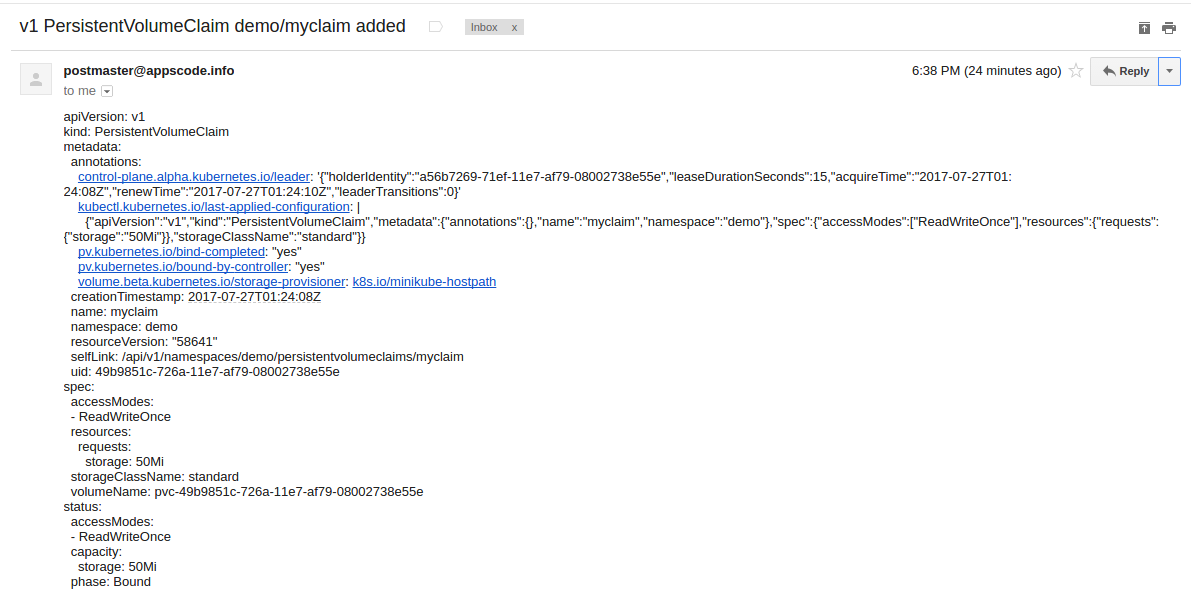Open pv.kubernetes.io/bound-by-controller link
The image size is (1191, 609).
click(183, 267)
